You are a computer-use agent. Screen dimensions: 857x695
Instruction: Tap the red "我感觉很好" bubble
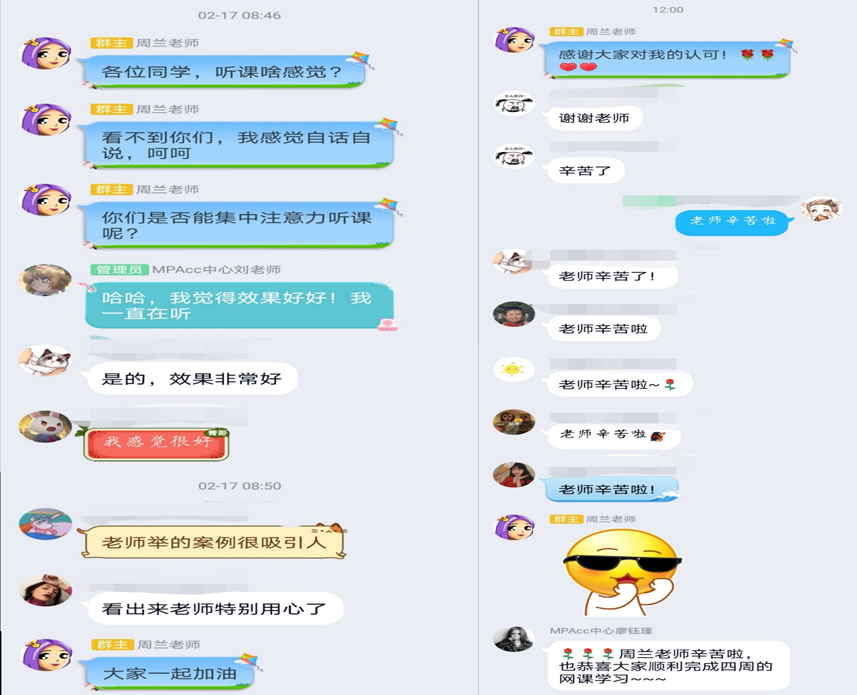click(156, 443)
